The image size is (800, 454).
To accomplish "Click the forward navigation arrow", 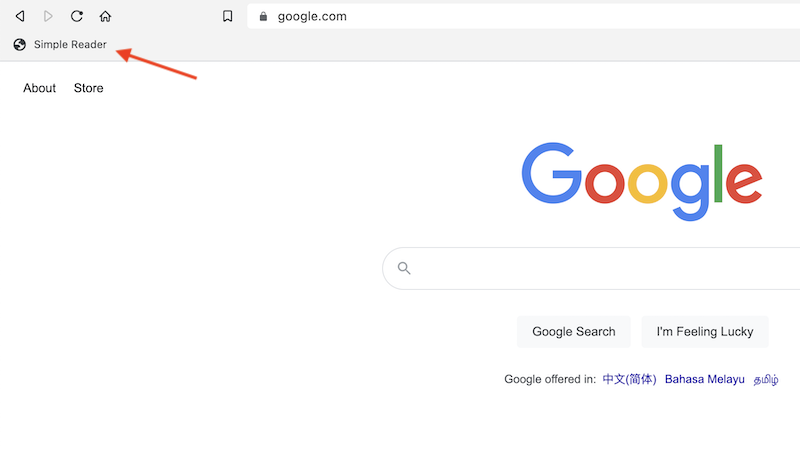I will tap(48, 16).
